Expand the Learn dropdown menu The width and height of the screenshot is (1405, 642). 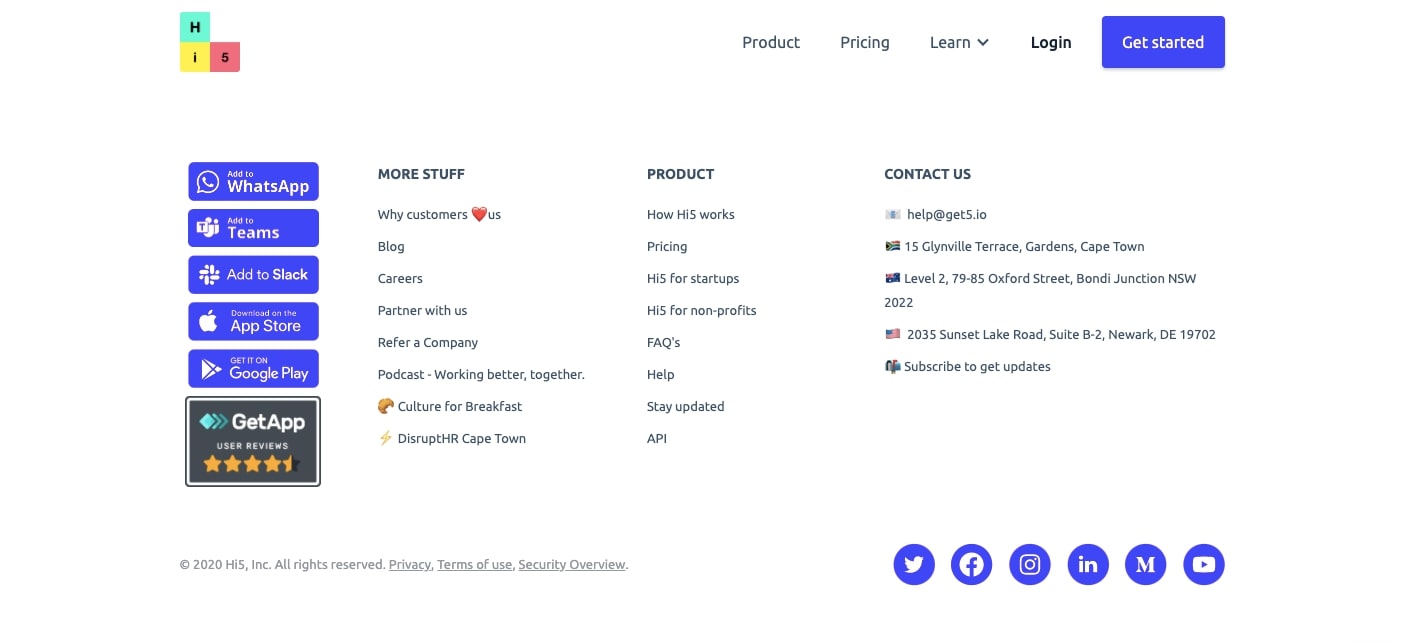pos(959,42)
